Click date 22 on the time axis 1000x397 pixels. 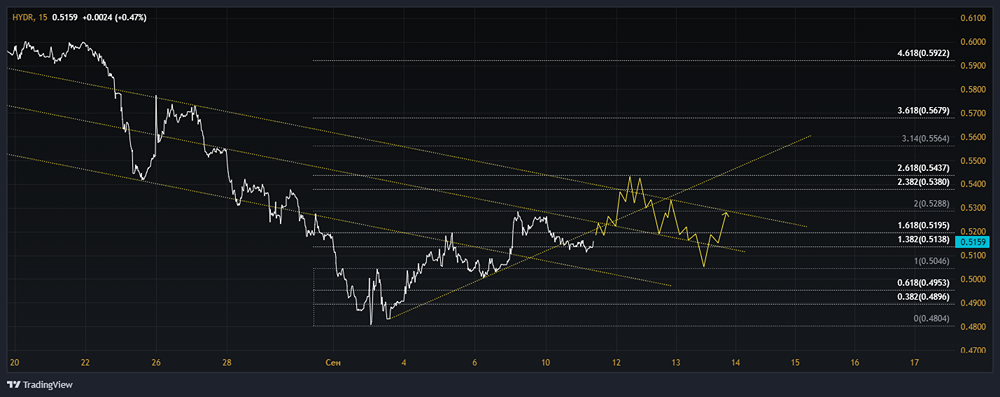click(x=85, y=363)
